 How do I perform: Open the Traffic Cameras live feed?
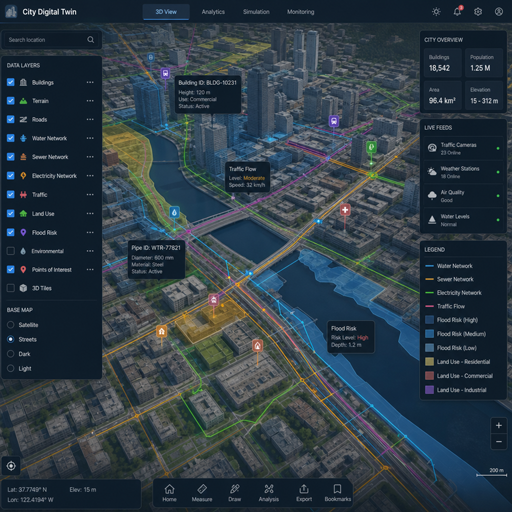463,148
